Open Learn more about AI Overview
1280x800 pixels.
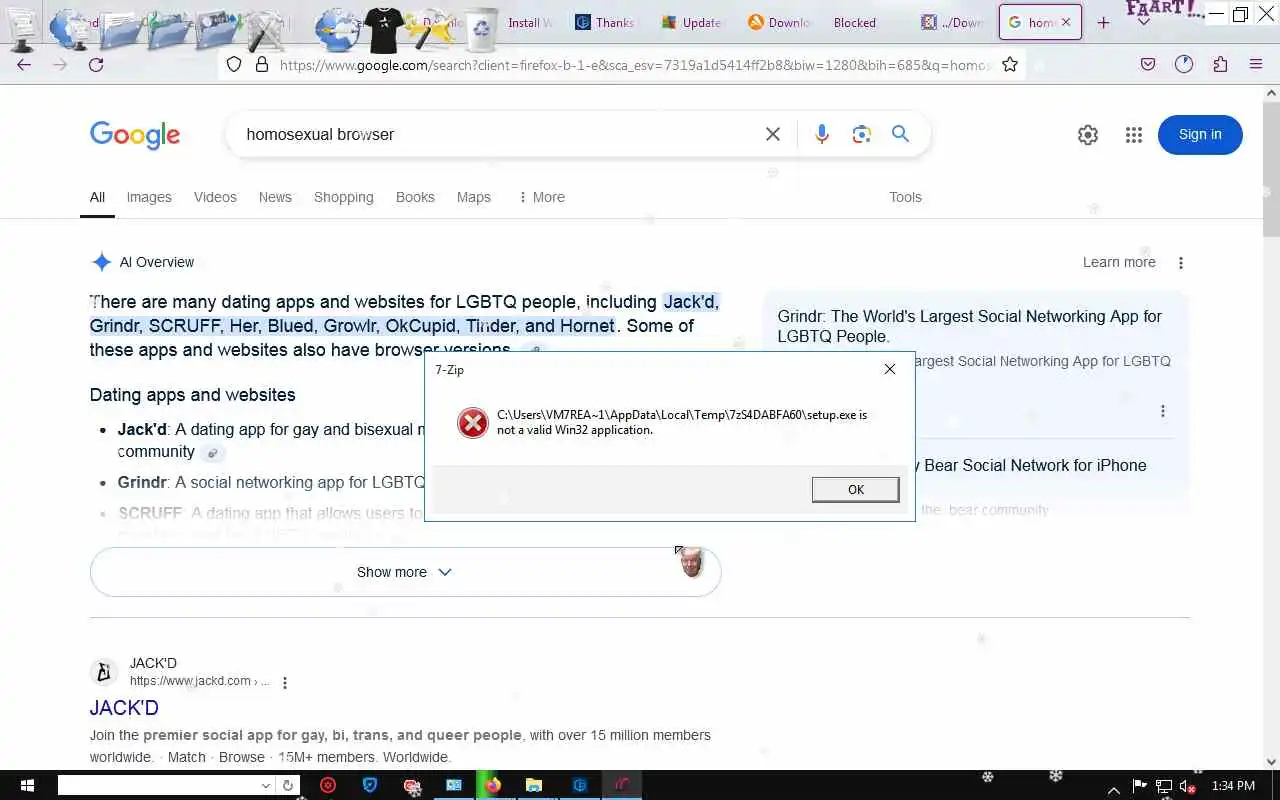(1119, 262)
